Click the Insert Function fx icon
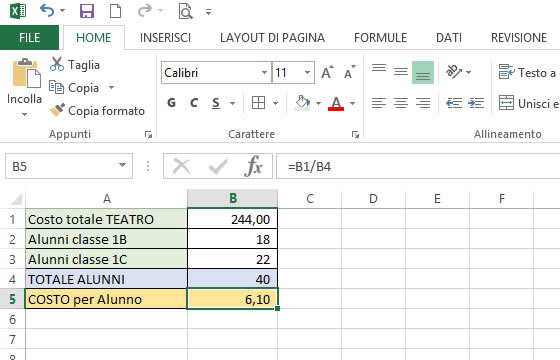The width and height of the screenshot is (560, 360). 253,166
